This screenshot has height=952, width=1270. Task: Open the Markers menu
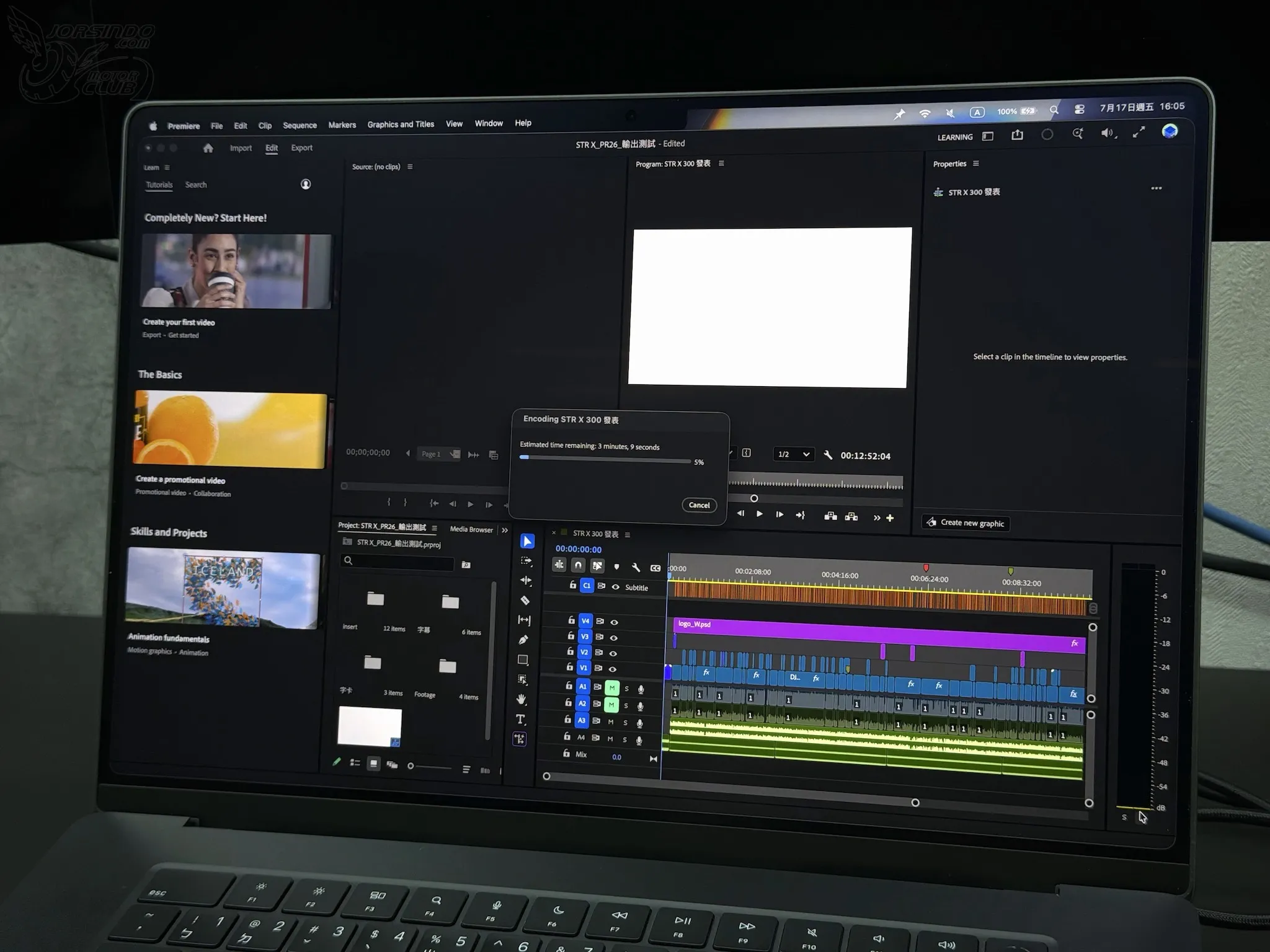342,125
